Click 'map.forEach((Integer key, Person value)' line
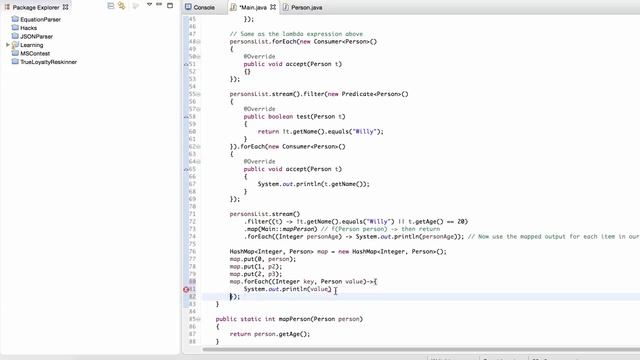This screenshot has width=640, height=360. 303,282
